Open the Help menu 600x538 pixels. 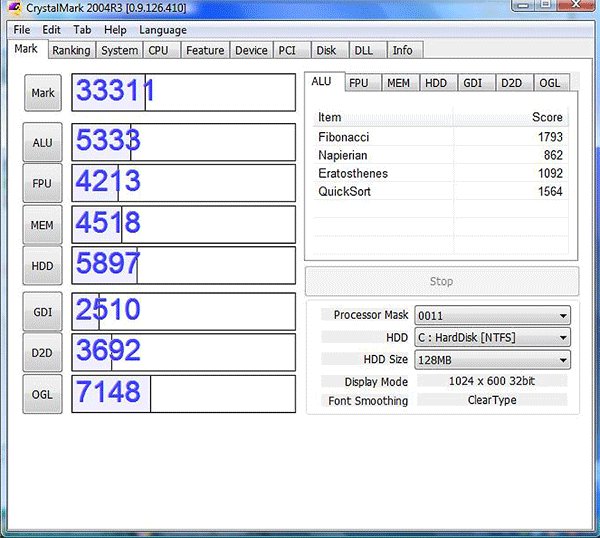point(115,30)
